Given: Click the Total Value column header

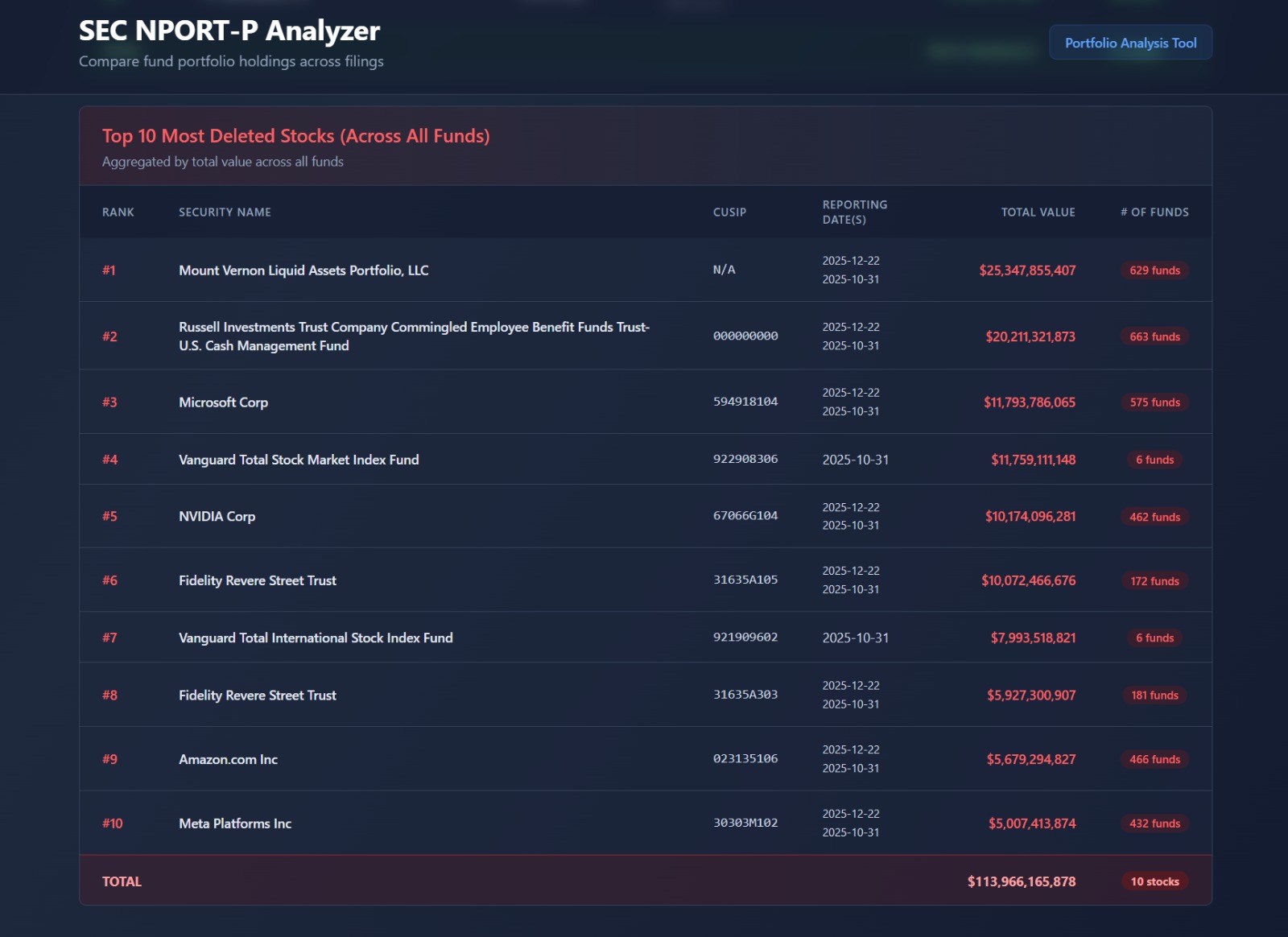Looking at the screenshot, I should [1038, 213].
